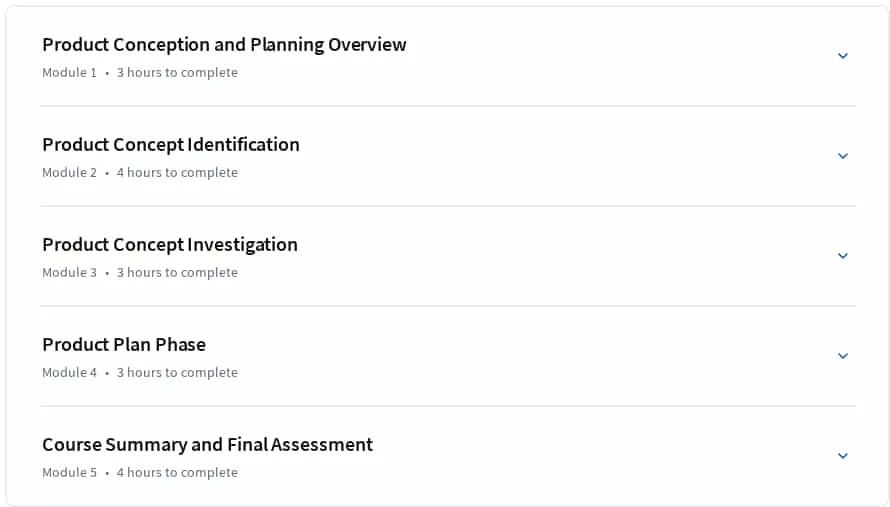This screenshot has height=507, width=890.
Task: Expand the Product Plan Phase chevron
Action: (842, 355)
